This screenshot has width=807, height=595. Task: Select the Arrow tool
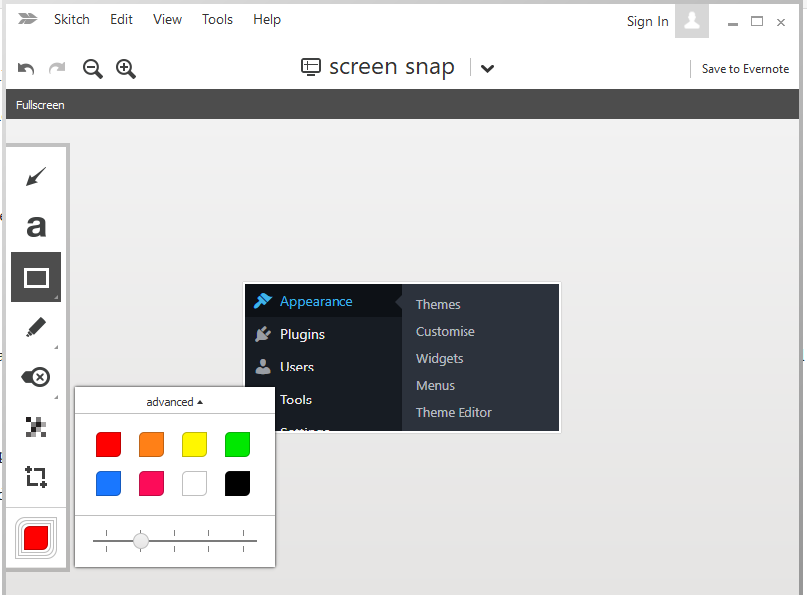36,177
